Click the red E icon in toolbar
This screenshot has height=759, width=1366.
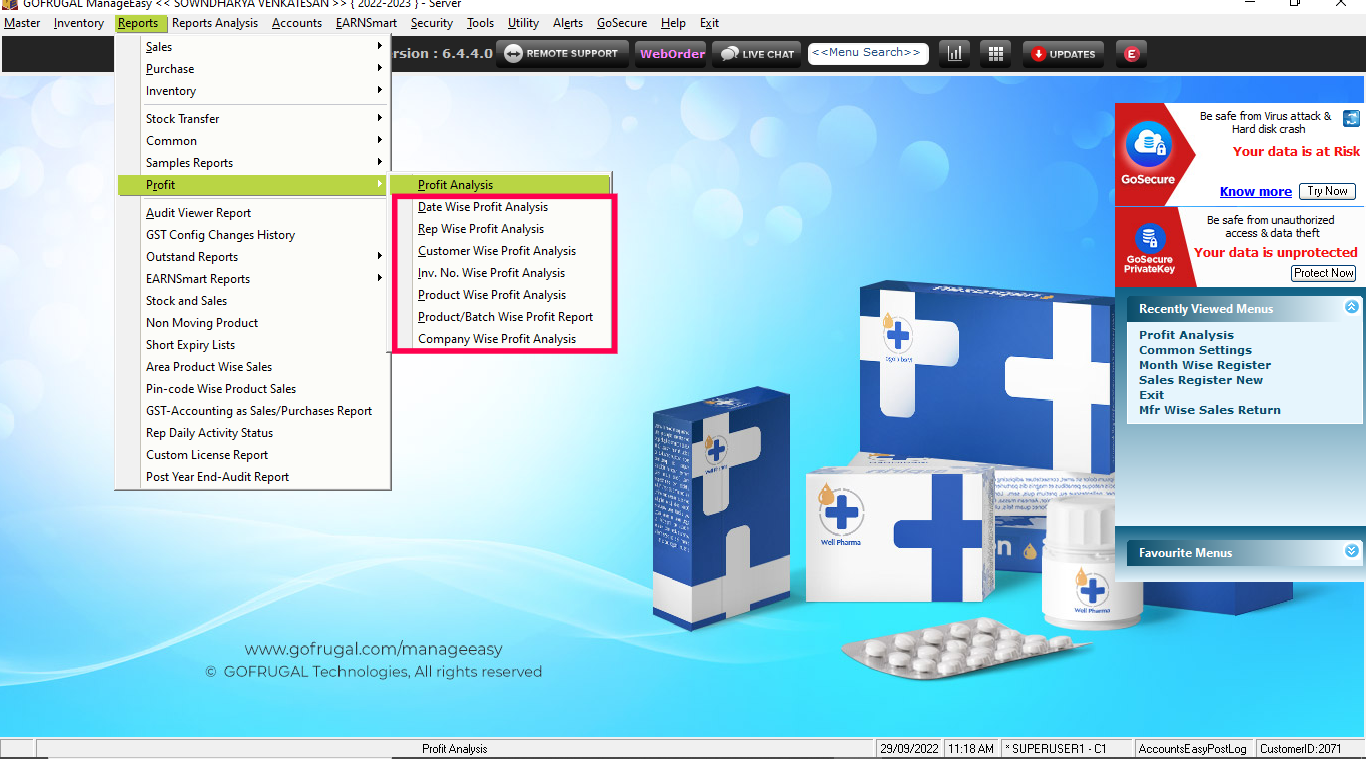pyautogui.click(x=1131, y=54)
